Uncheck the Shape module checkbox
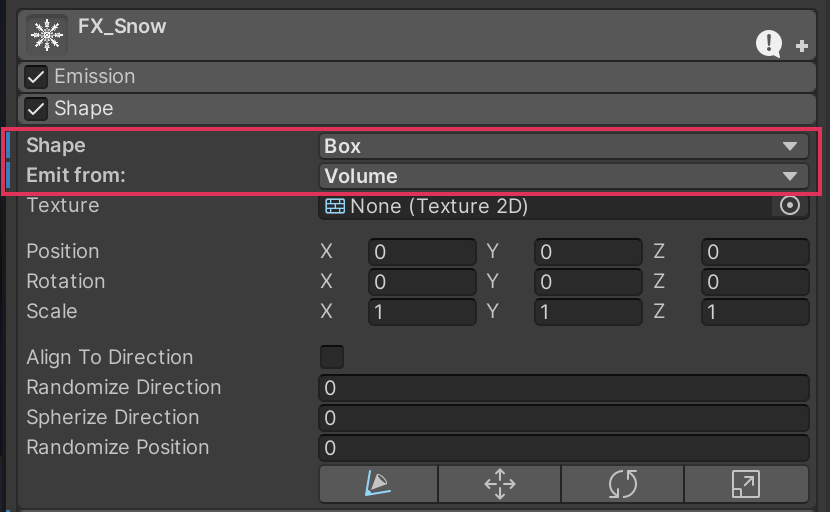Image resolution: width=830 pixels, height=512 pixels. 36,108
